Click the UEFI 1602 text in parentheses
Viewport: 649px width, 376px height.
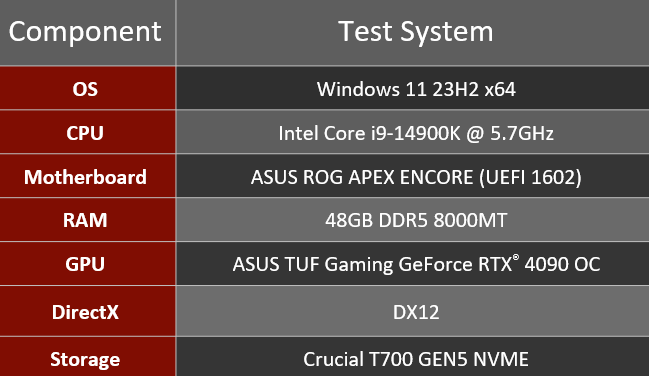coord(531,178)
